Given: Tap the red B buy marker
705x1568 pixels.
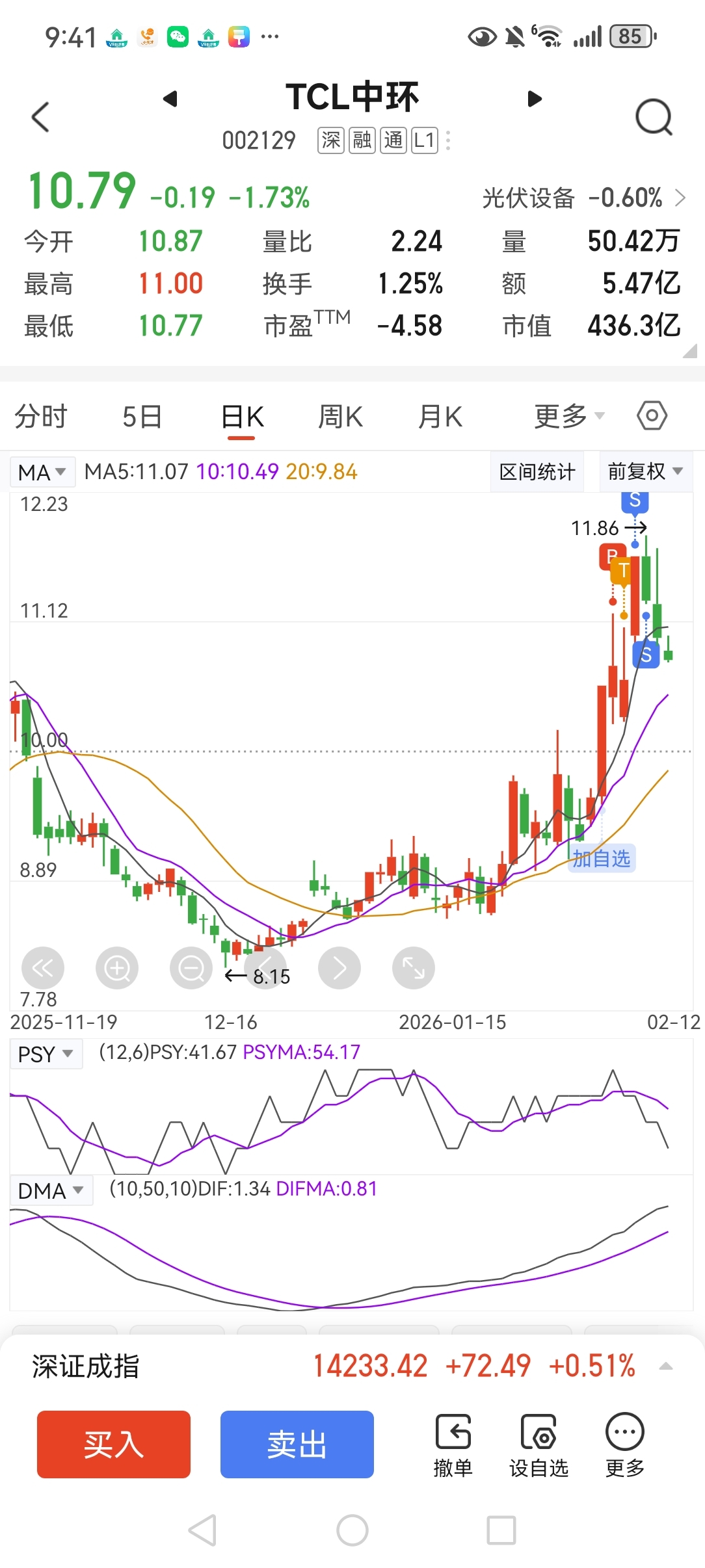Looking at the screenshot, I should [x=610, y=556].
